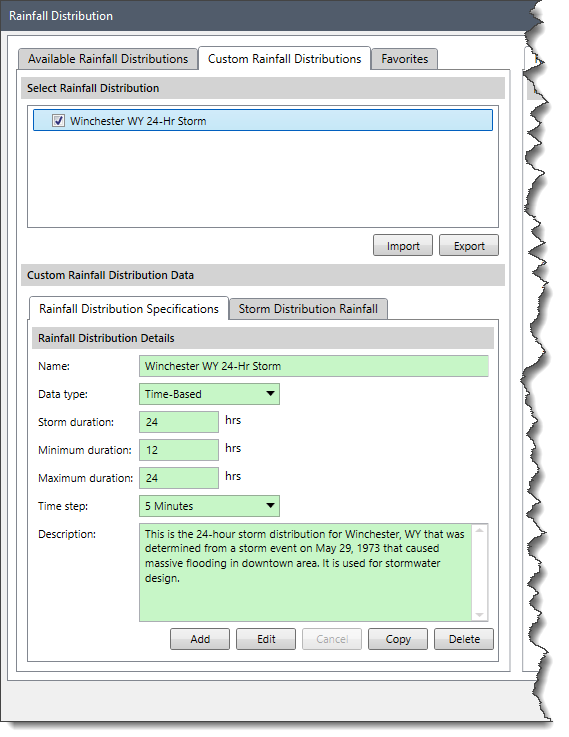Click the Rainfall Distribution Details header

point(263,338)
